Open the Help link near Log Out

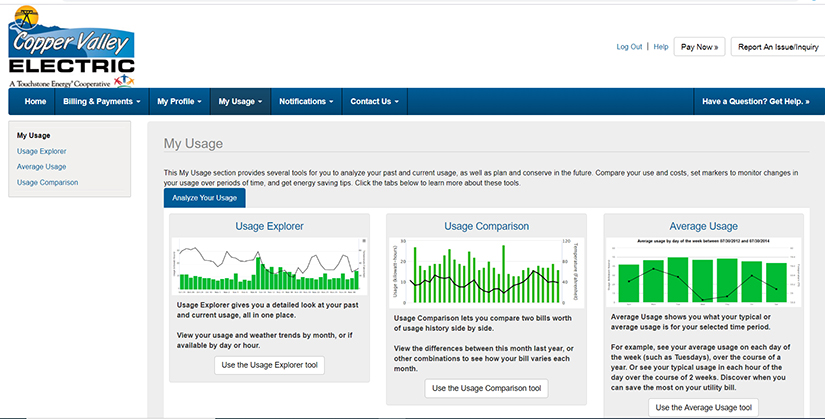[660, 47]
